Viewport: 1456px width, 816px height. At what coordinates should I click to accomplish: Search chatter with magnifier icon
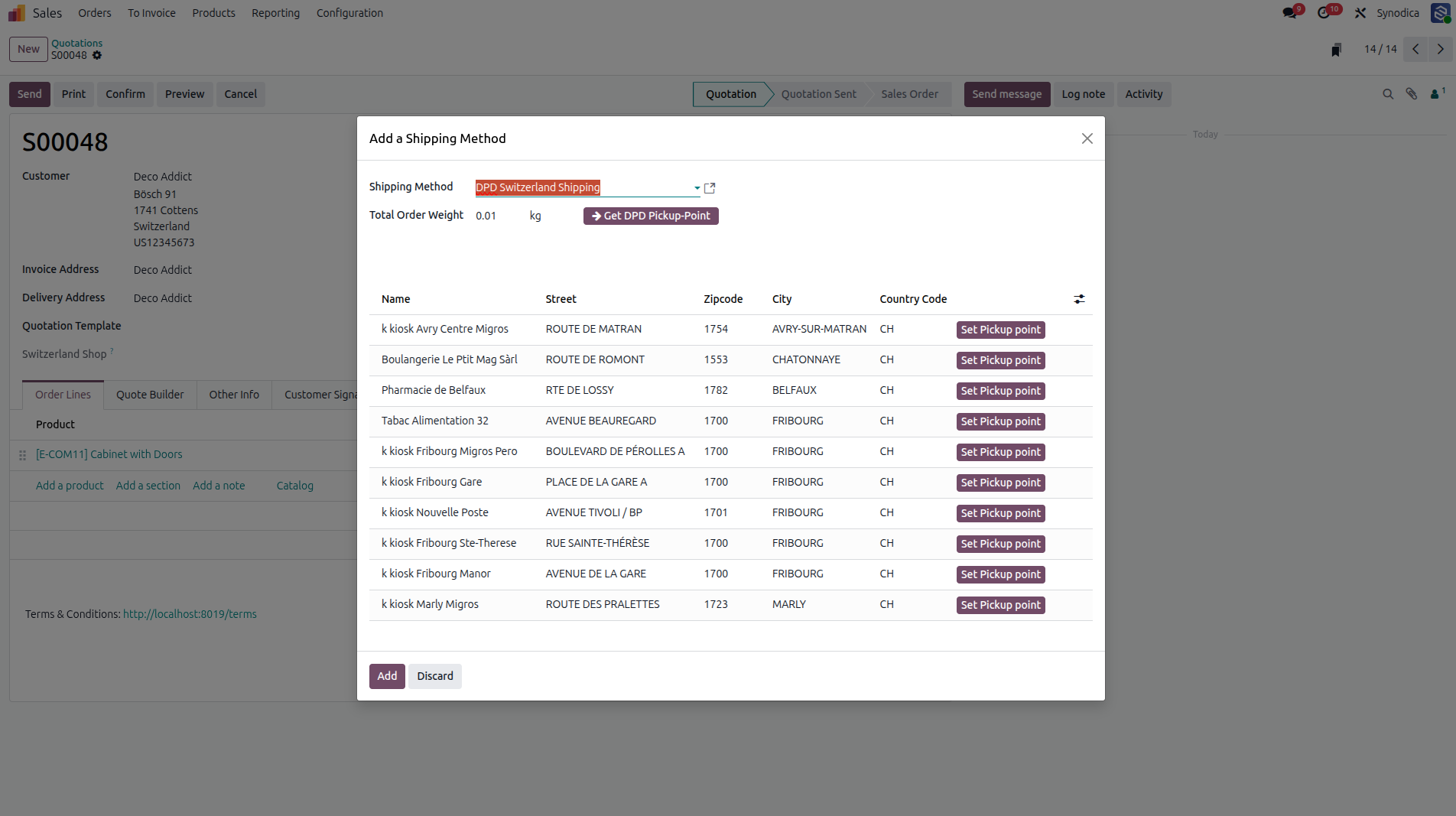pyautogui.click(x=1388, y=94)
